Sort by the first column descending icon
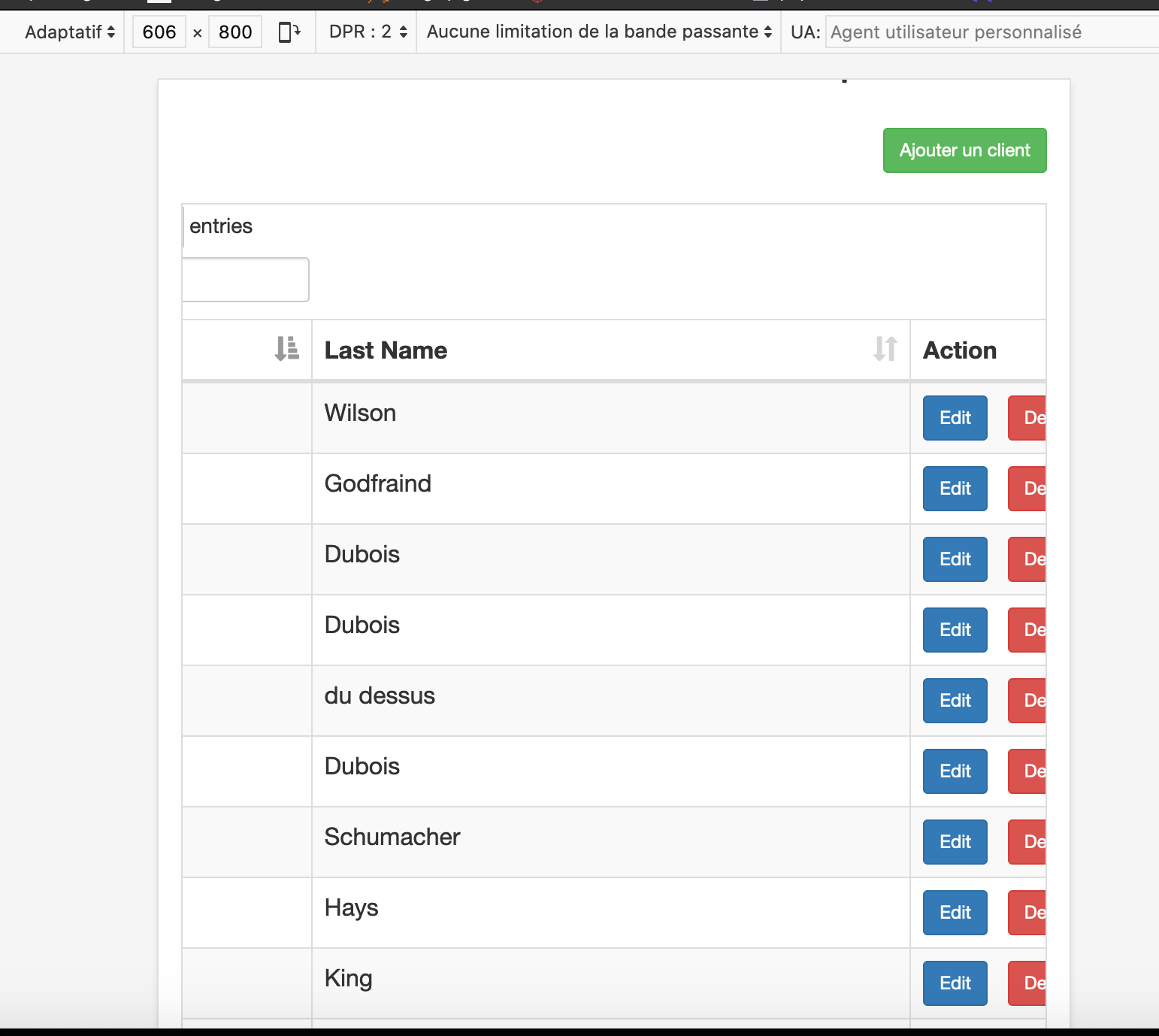 [x=286, y=349]
